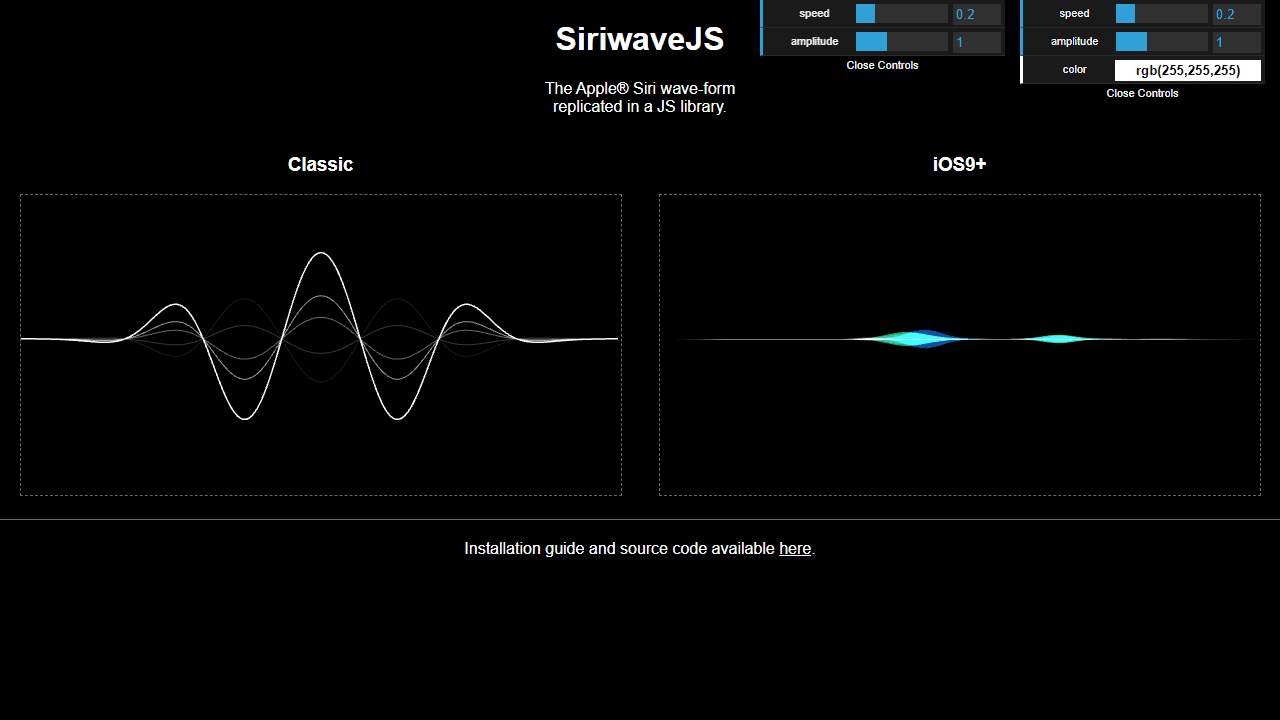Open the 'here' source code link

click(x=795, y=548)
